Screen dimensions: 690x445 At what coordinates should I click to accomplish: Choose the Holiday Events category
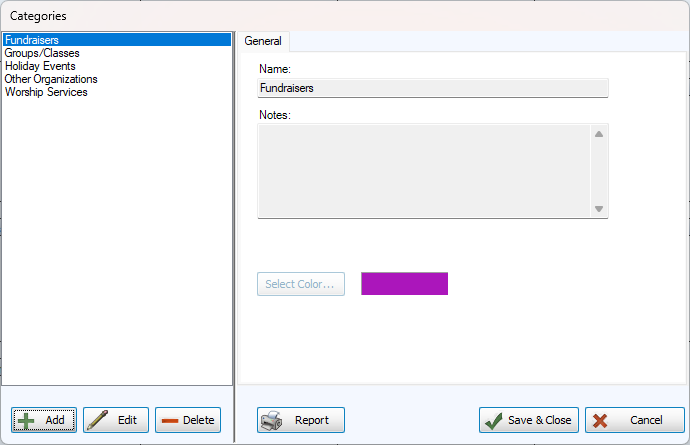pyautogui.click(x=40, y=66)
